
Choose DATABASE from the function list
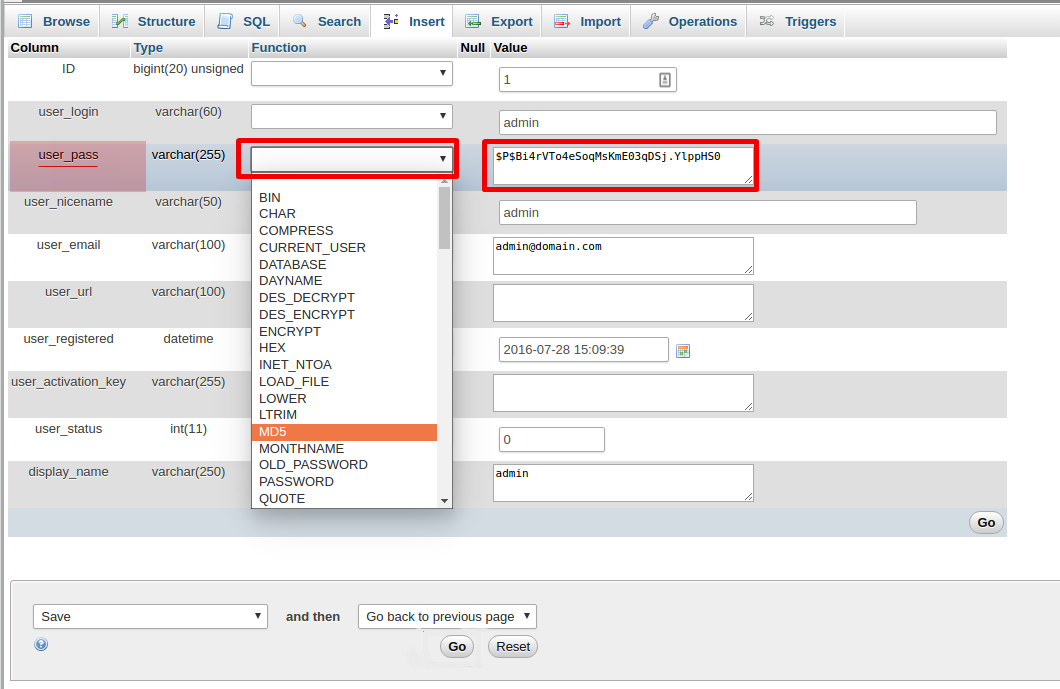[344, 264]
